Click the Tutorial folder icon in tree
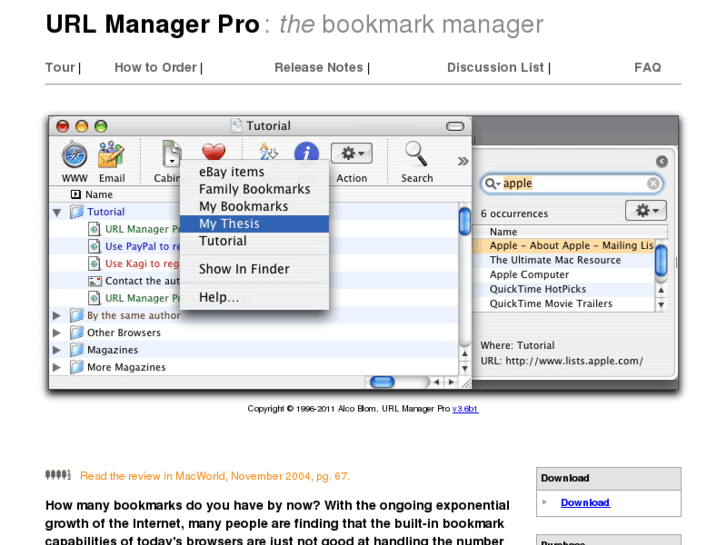The height and width of the screenshot is (545, 727). coord(77,212)
